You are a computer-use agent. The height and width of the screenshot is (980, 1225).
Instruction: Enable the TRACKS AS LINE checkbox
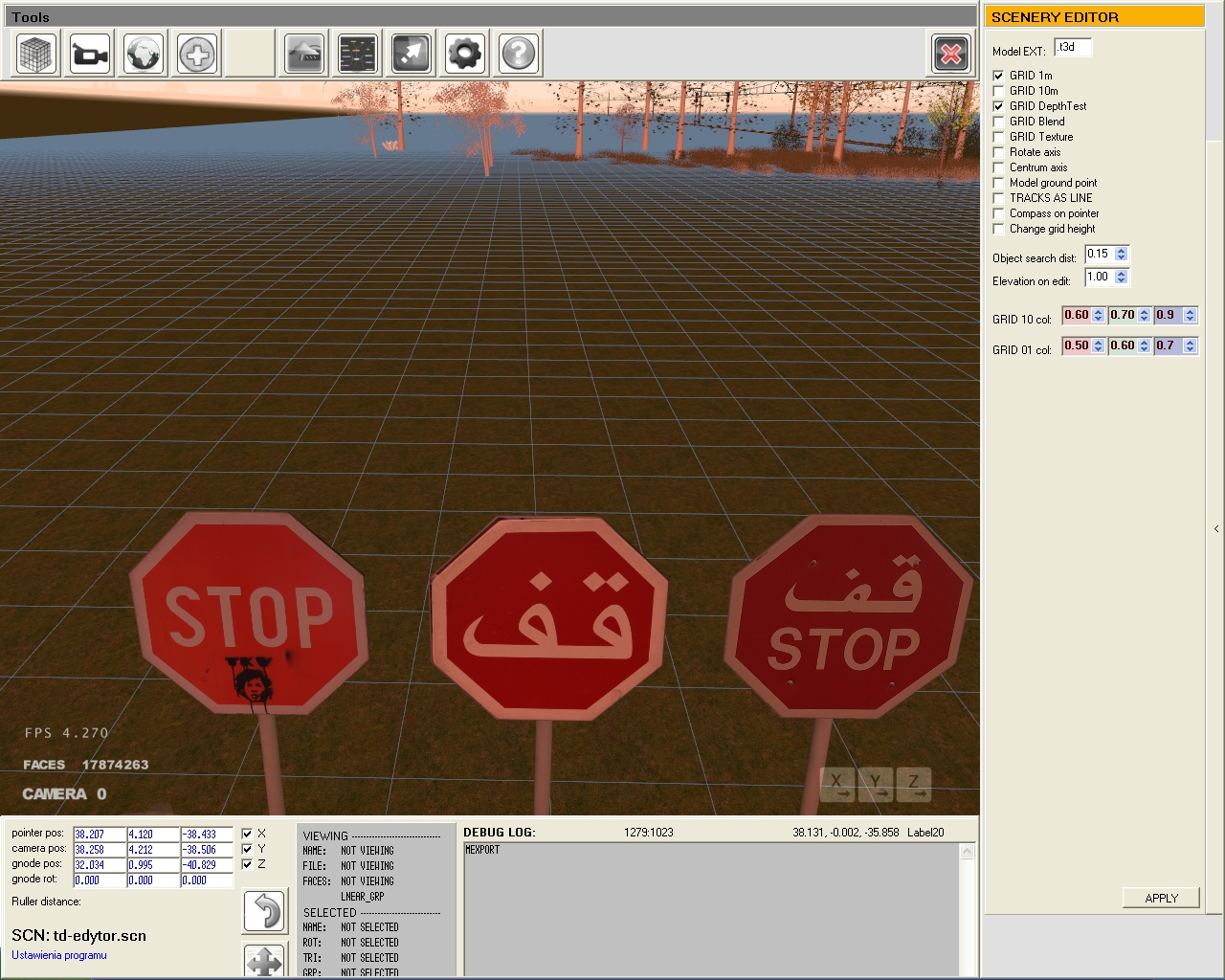click(999, 198)
